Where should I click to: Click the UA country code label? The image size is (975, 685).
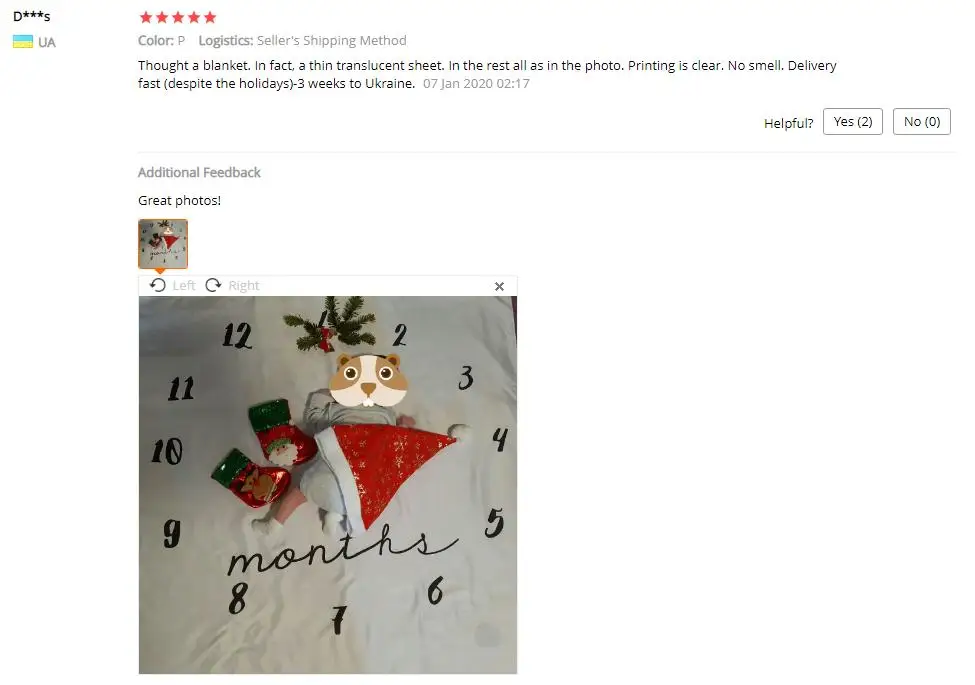click(47, 42)
